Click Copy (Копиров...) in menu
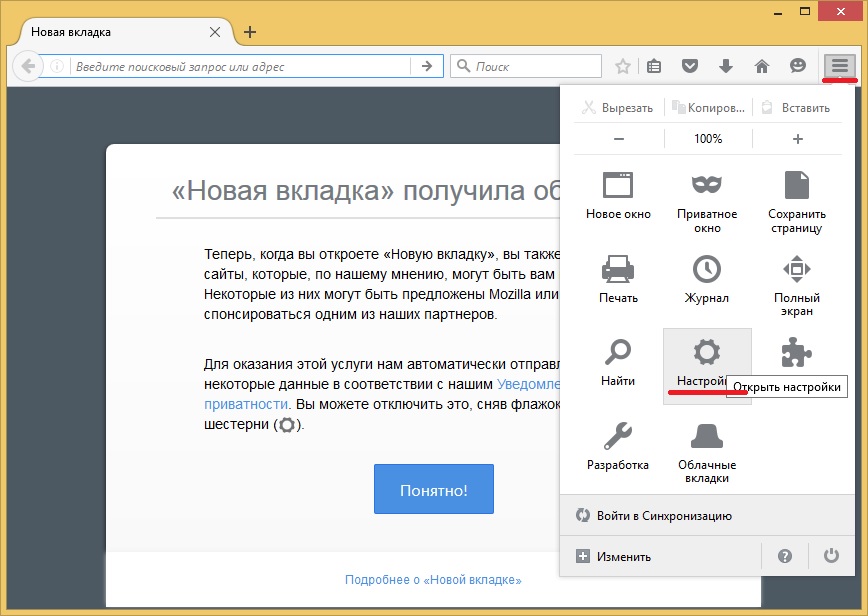This screenshot has height=616, width=868. (x=708, y=108)
